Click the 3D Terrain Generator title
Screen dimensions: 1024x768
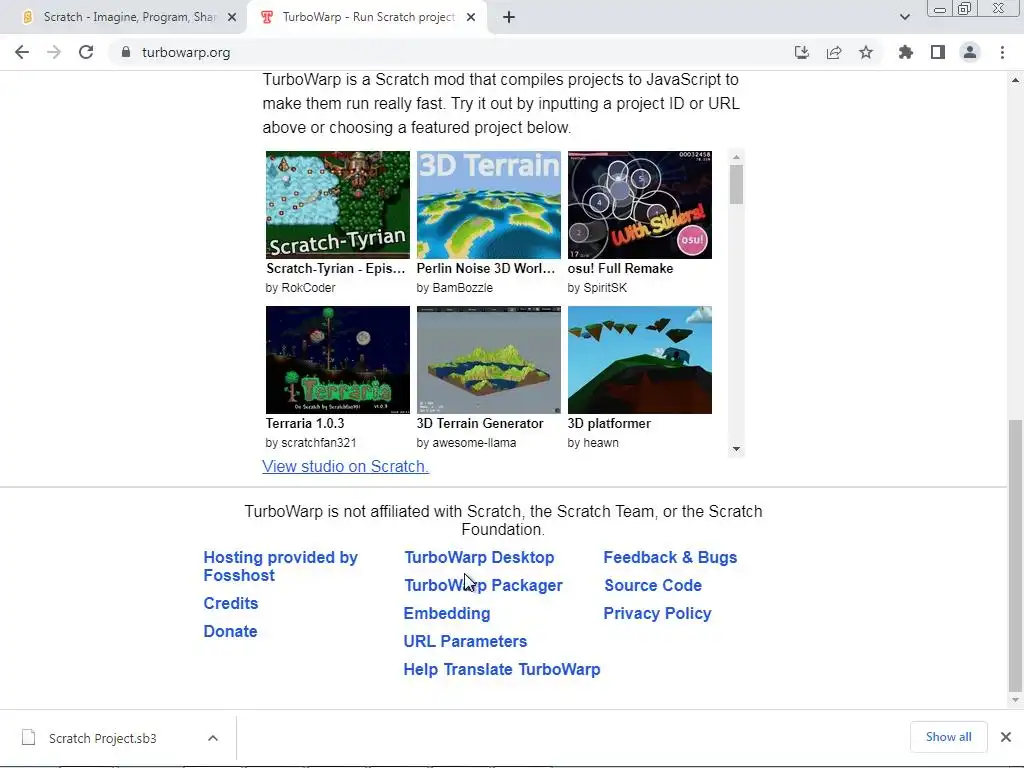pos(480,423)
